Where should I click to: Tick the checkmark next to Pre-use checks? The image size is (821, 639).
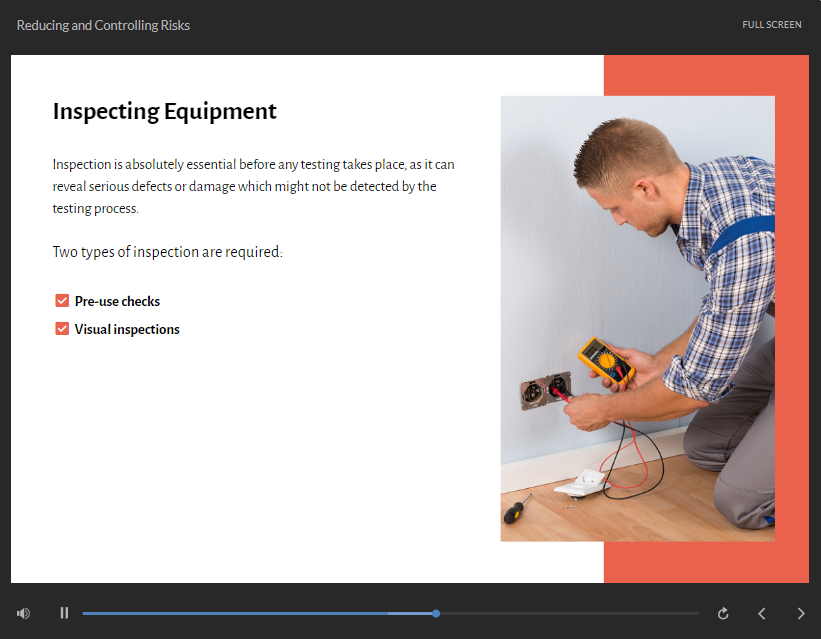(61, 300)
